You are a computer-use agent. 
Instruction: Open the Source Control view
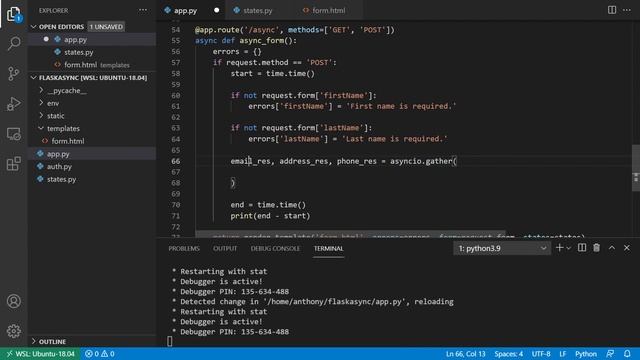click(x=14, y=73)
